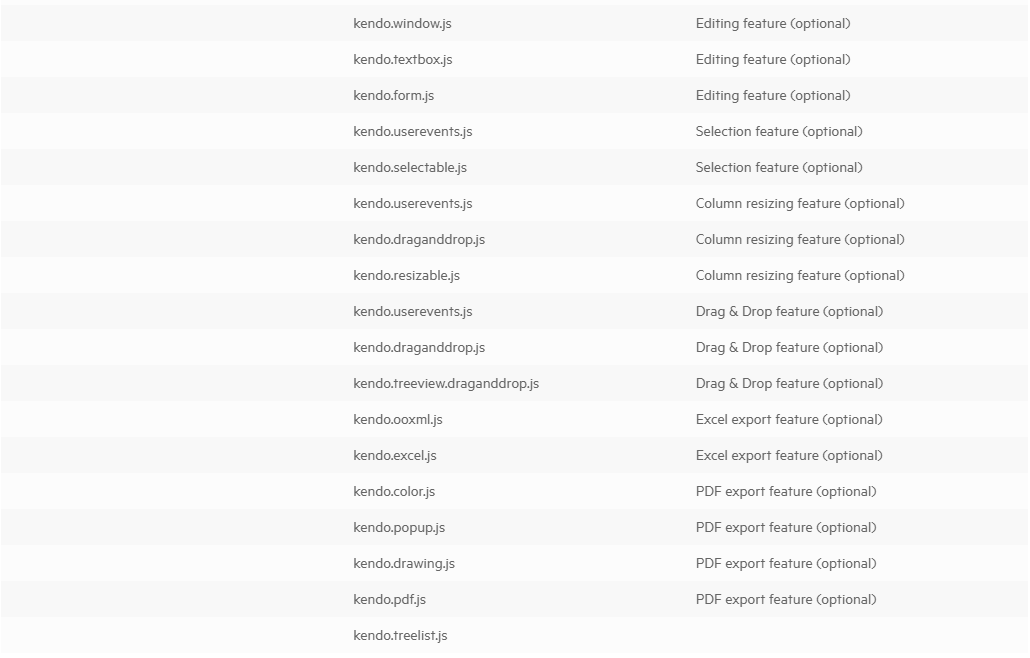Click kendo.color.js file name
The image size is (1030, 658).
(394, 492)
